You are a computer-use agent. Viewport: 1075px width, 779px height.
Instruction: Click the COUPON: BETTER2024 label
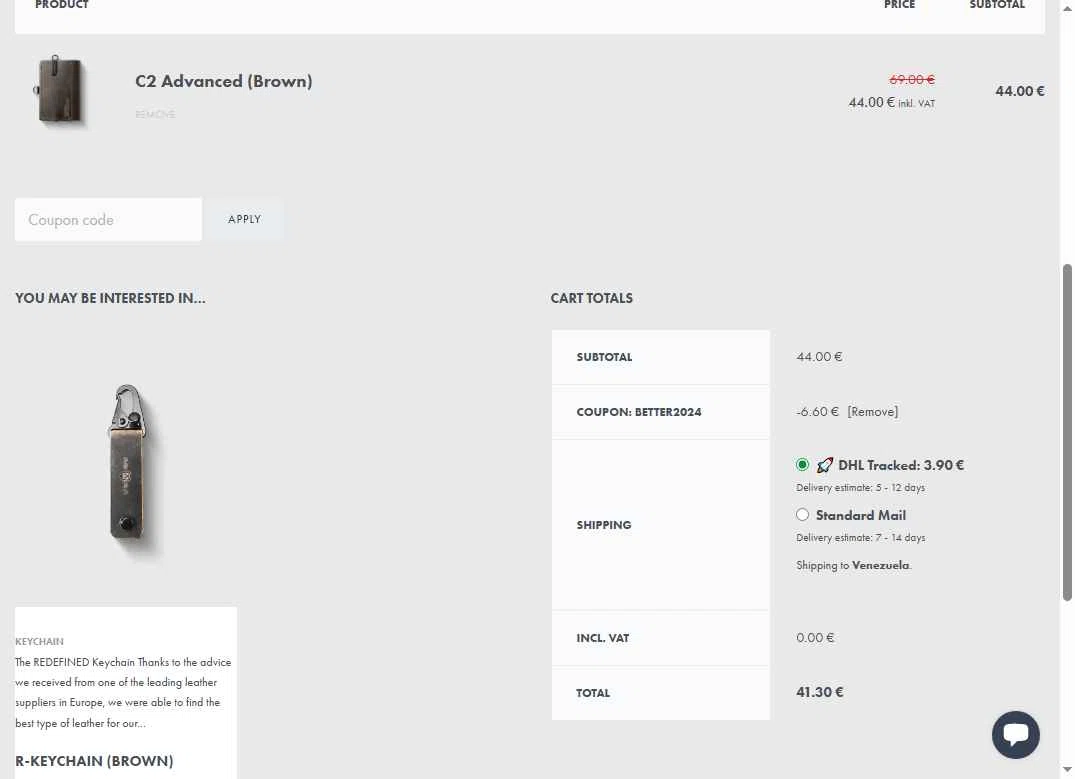coord(639,411)
